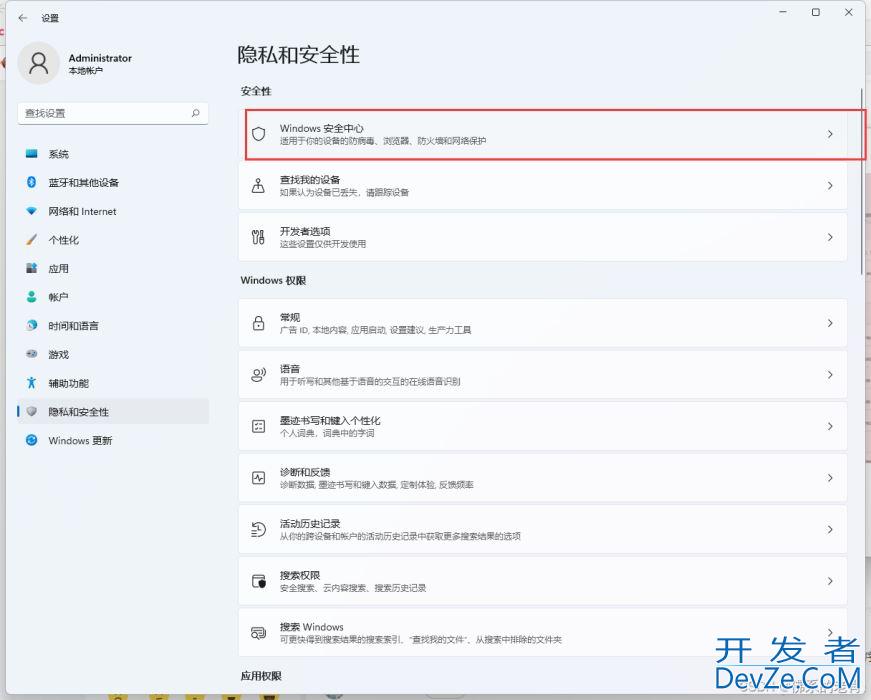The image size is (871, 700).
Task: Click the 开发者选项 tools icon
Action: 258,237
